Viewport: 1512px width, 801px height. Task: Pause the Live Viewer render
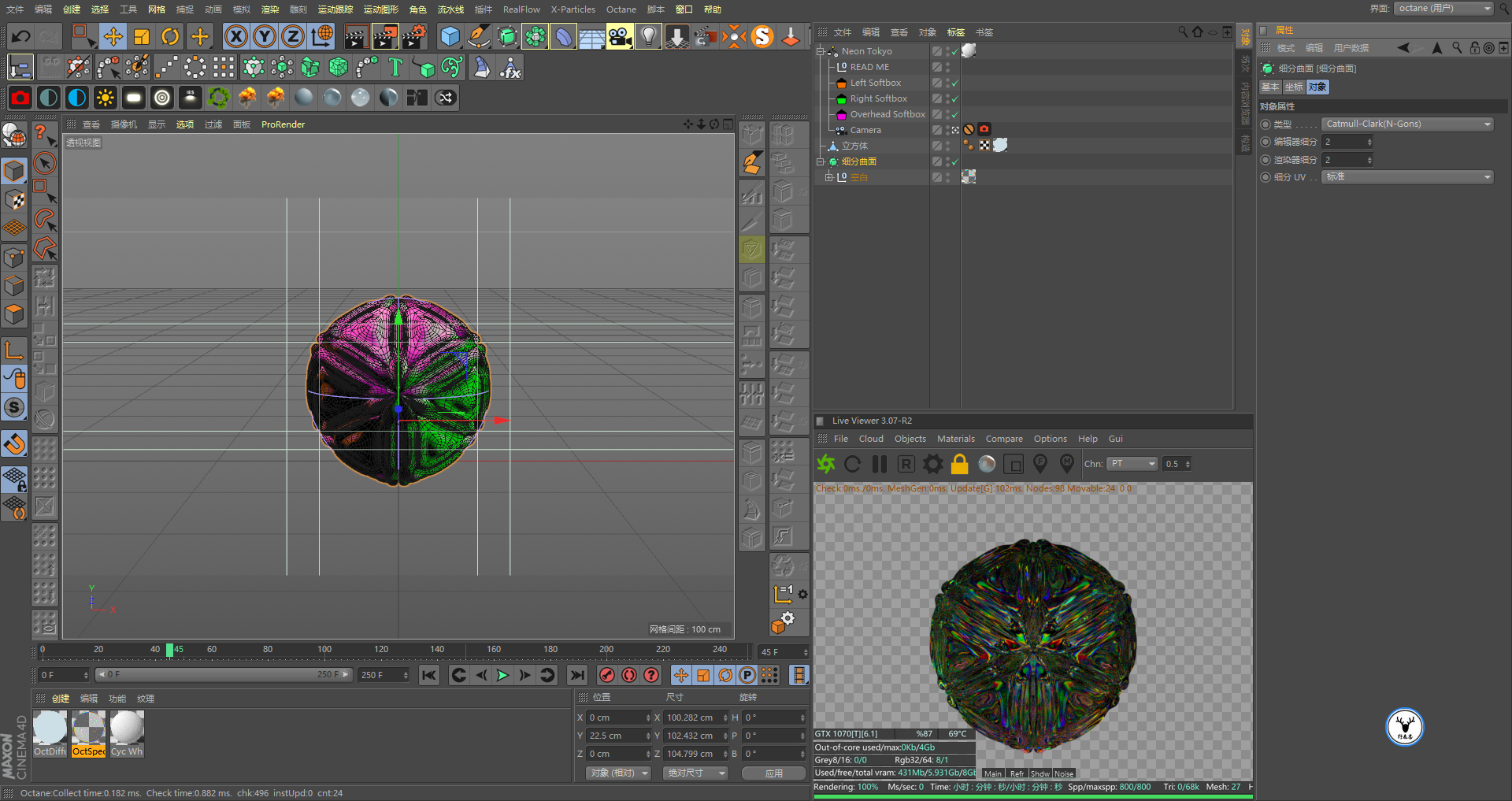pyautogui.click(x=880, y=464)
